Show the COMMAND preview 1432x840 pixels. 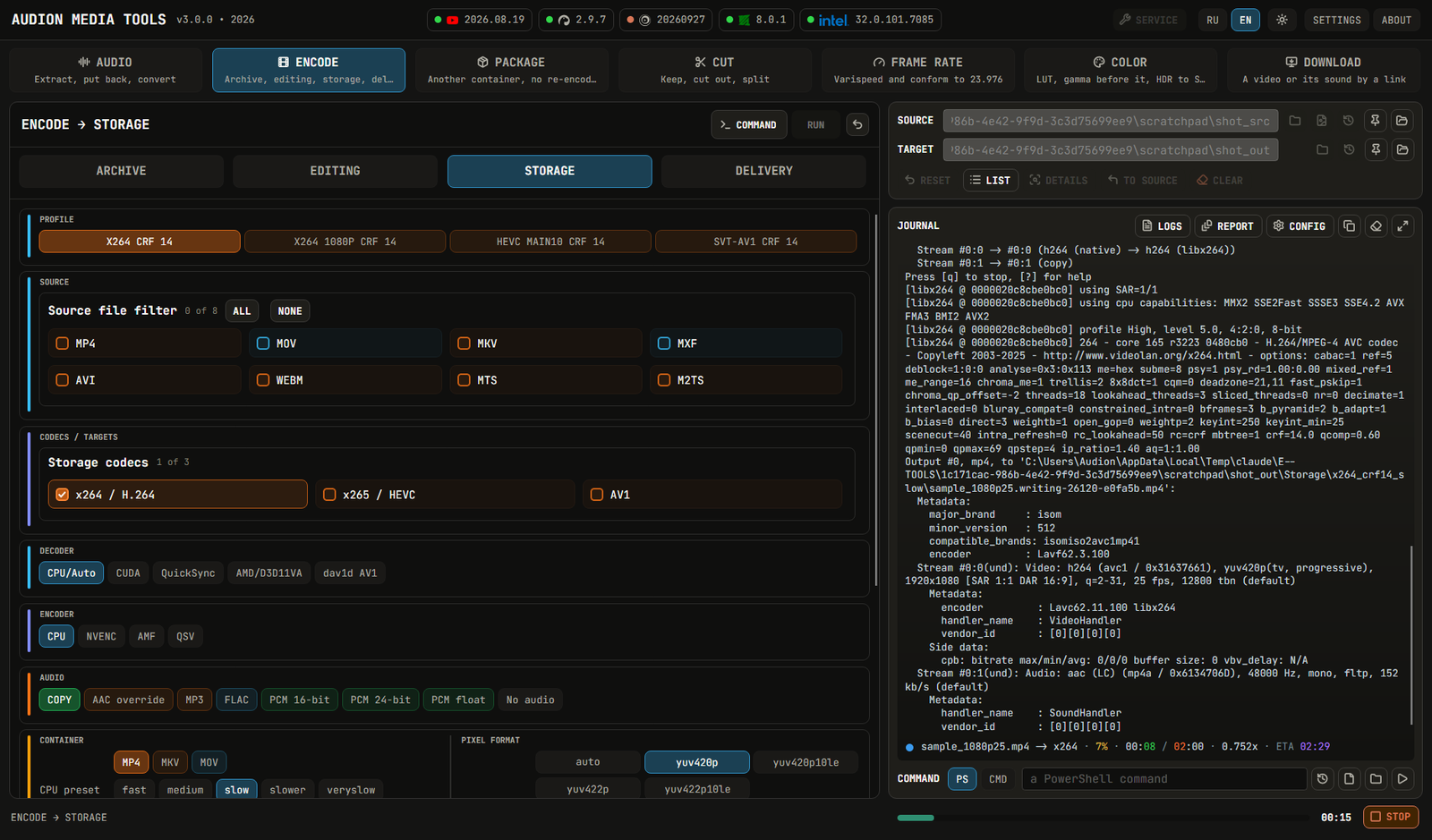pos(749,124)
